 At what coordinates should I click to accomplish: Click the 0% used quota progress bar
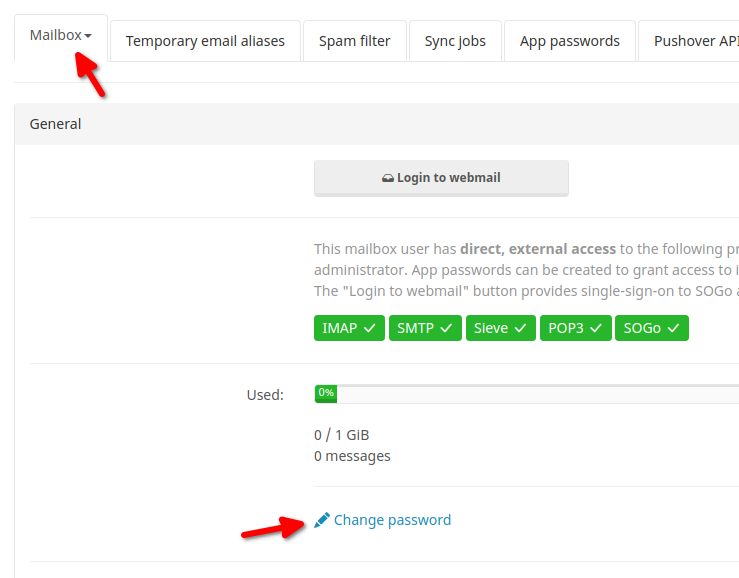pyautogui.click(x=526, y=394)
